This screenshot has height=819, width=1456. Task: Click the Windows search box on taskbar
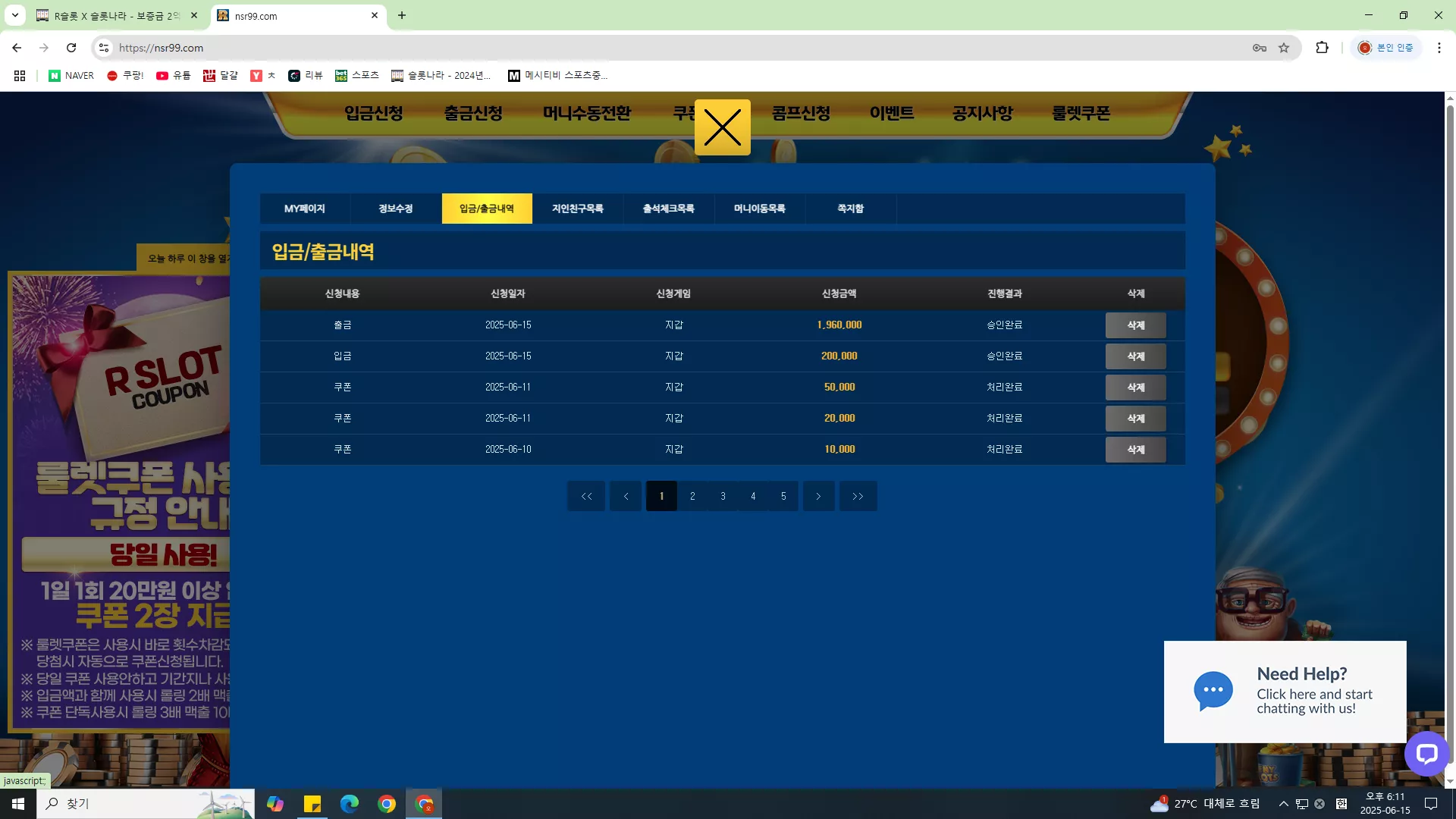(146, 804)
